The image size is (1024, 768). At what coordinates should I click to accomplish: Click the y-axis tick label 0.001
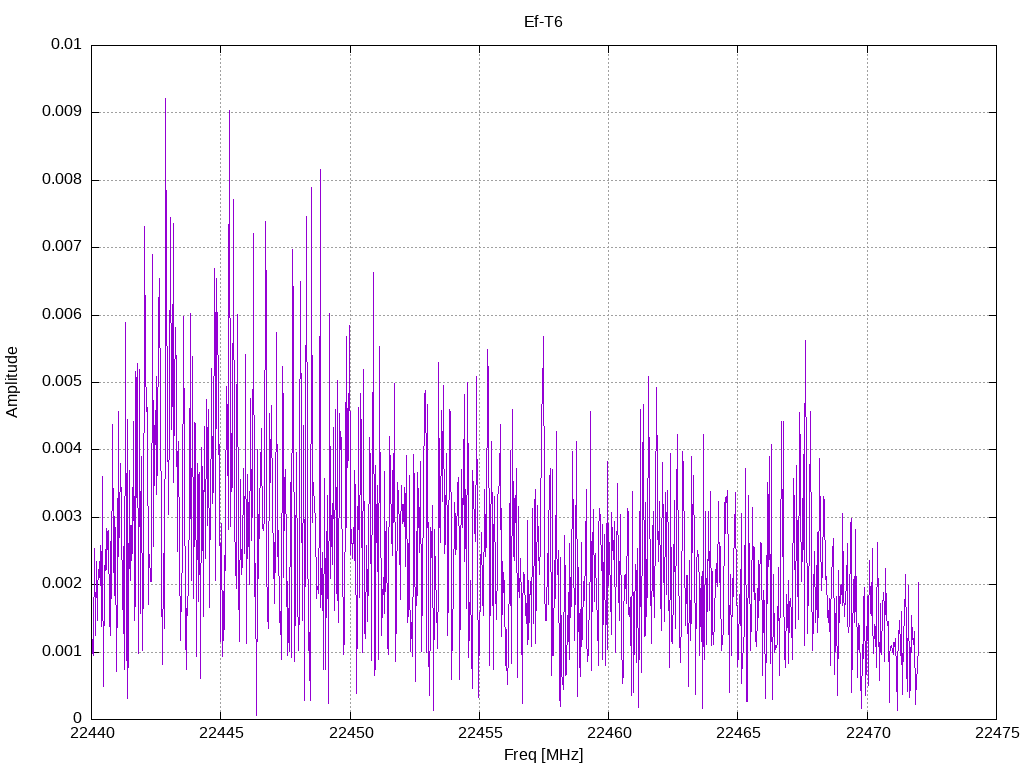(x=62, y=652)
